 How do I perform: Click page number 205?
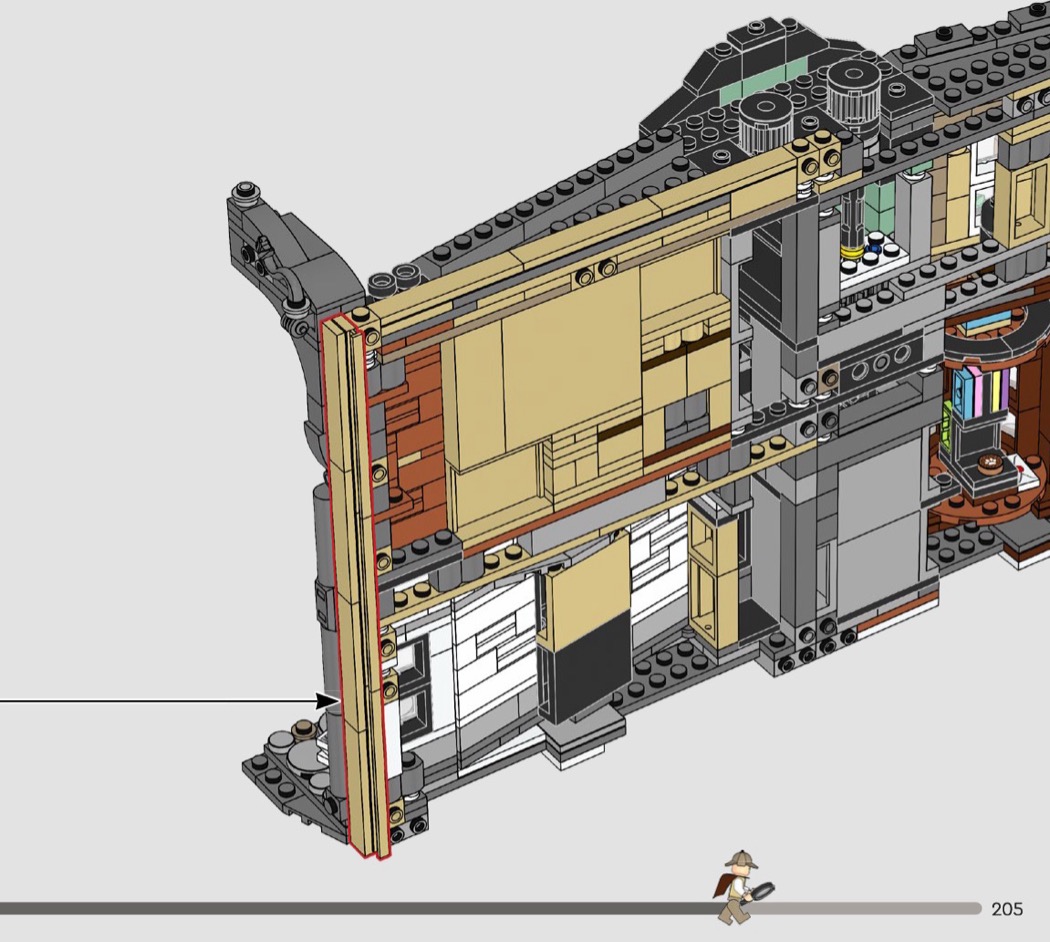[x=1006, y=909]
